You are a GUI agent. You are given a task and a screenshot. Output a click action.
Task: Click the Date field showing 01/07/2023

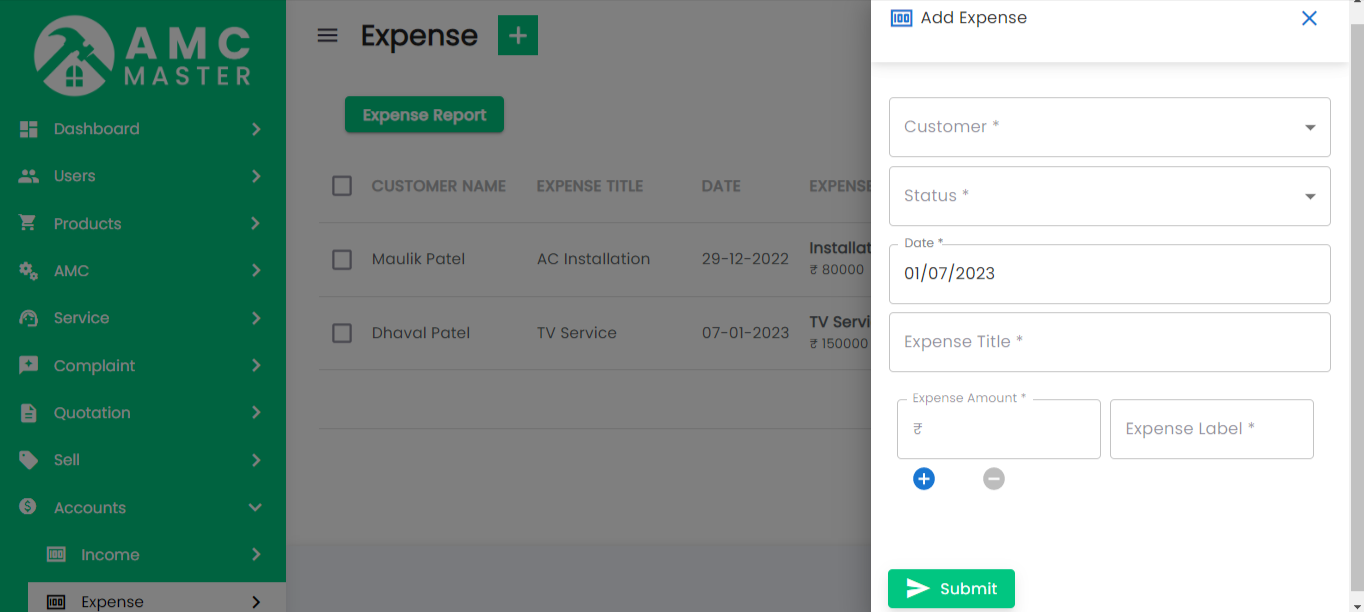tap(1109, 273)
